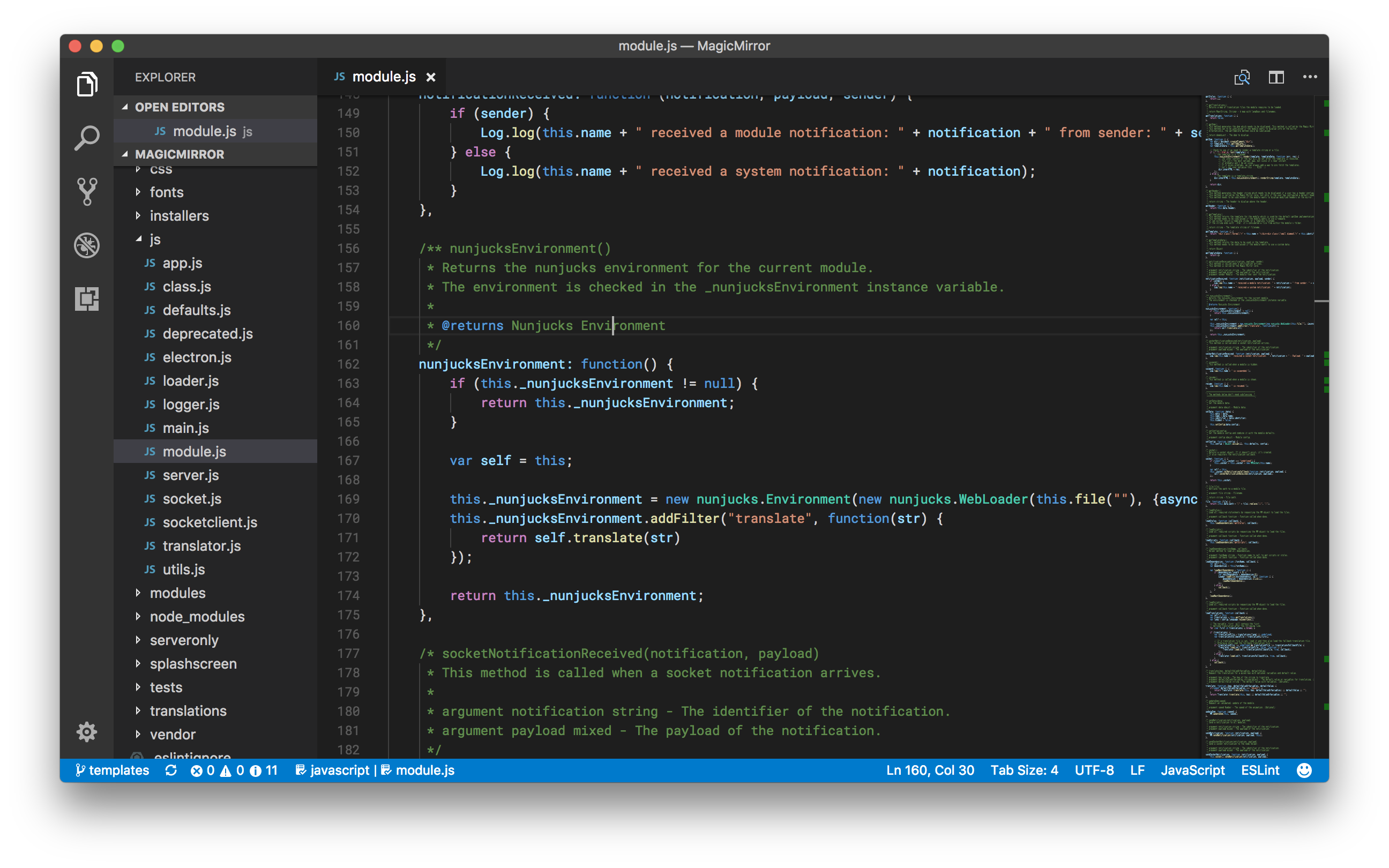Click the feedback smiley icon
Viewport: 1389px width, 868px height.
pos(1304,770)
